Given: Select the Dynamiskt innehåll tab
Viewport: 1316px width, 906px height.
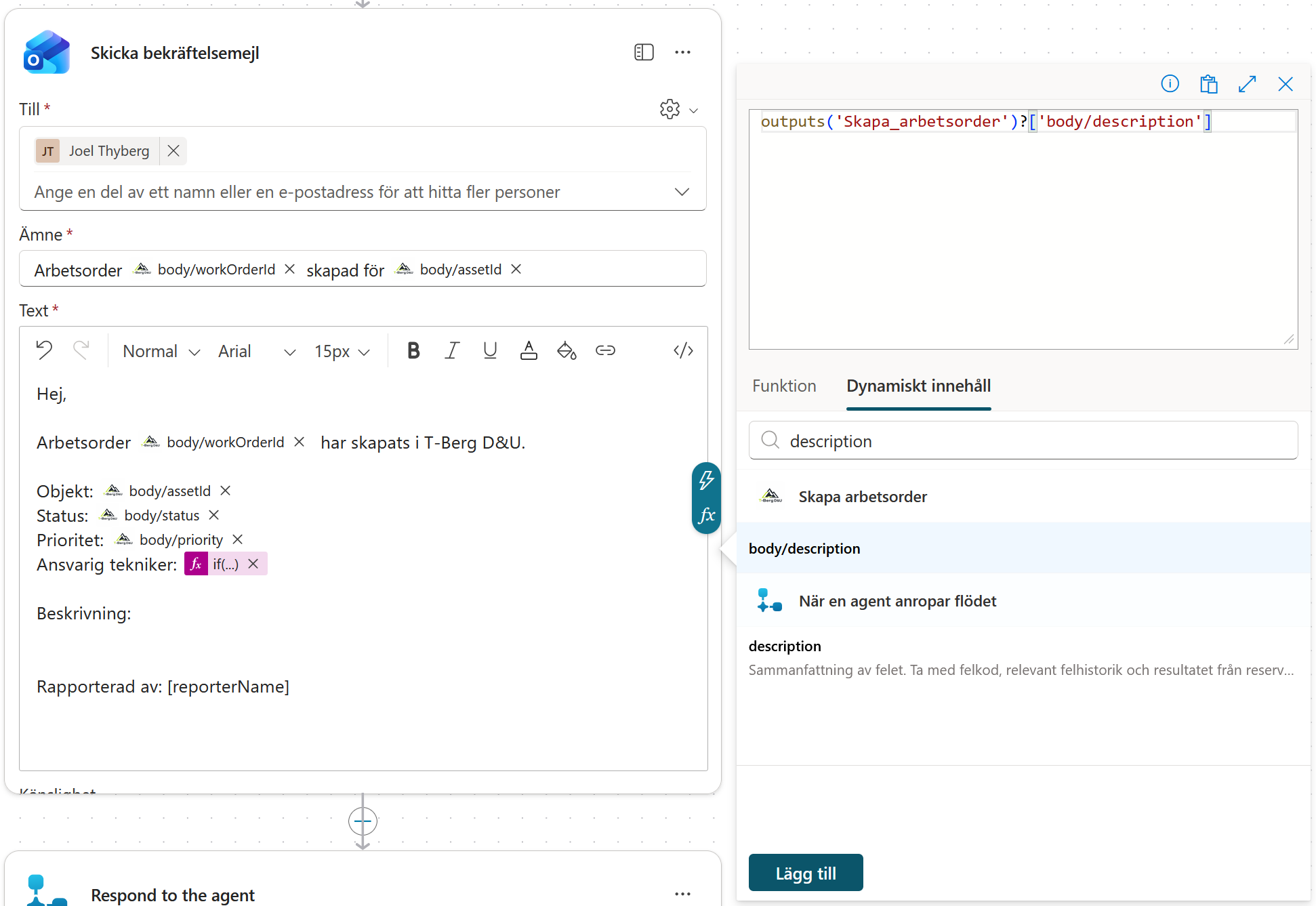Looking at the screenshot, I should (x=918, y=386).
